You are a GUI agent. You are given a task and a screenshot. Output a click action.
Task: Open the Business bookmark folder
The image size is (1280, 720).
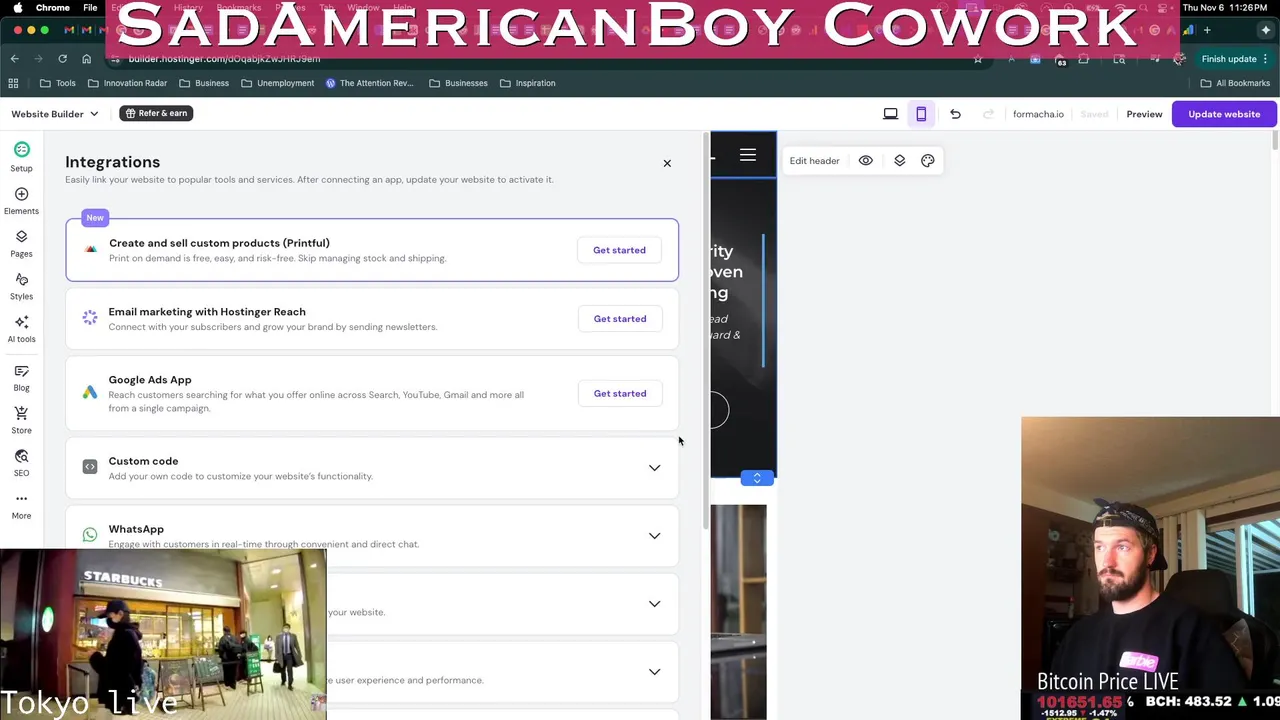click(x=203, y=83)
